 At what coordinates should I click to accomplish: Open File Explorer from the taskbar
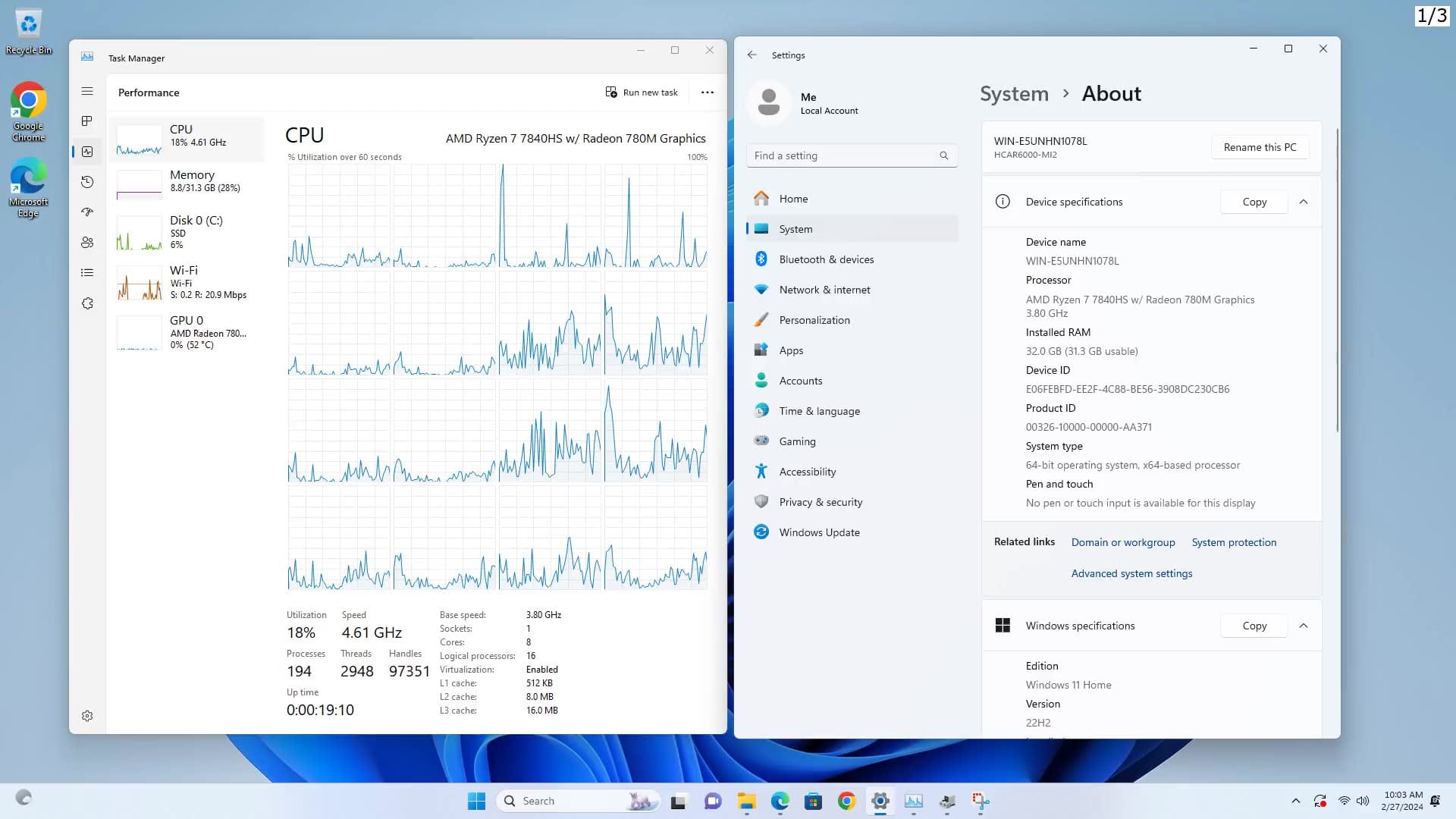pos(747,801)
